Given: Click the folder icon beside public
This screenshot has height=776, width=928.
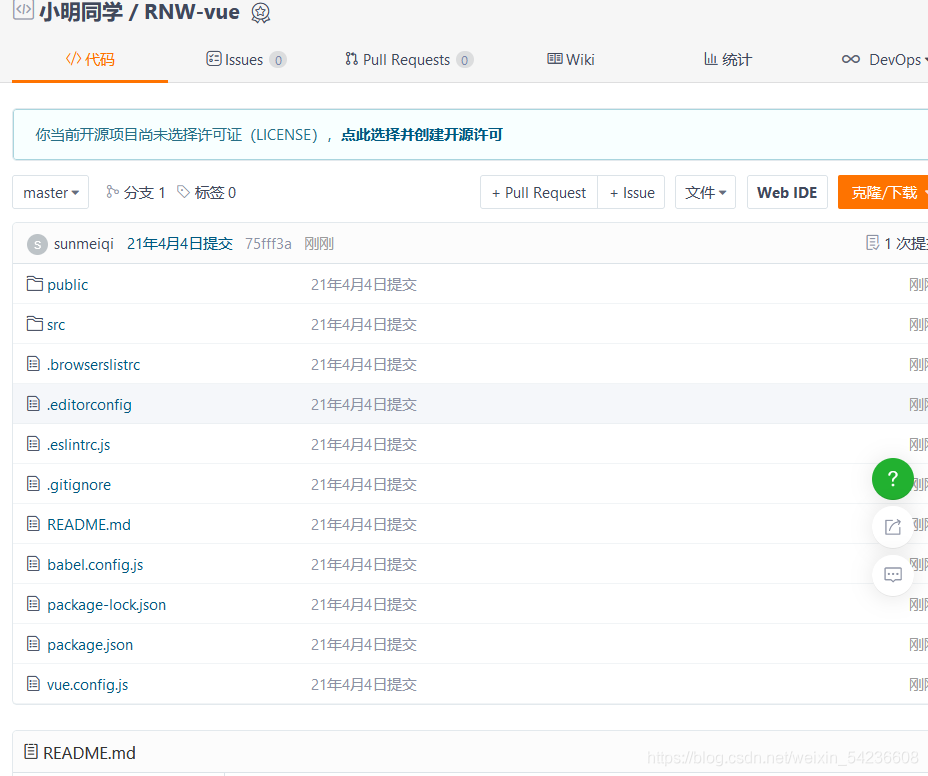Looking at the screenshot, I should click(35, 284).
